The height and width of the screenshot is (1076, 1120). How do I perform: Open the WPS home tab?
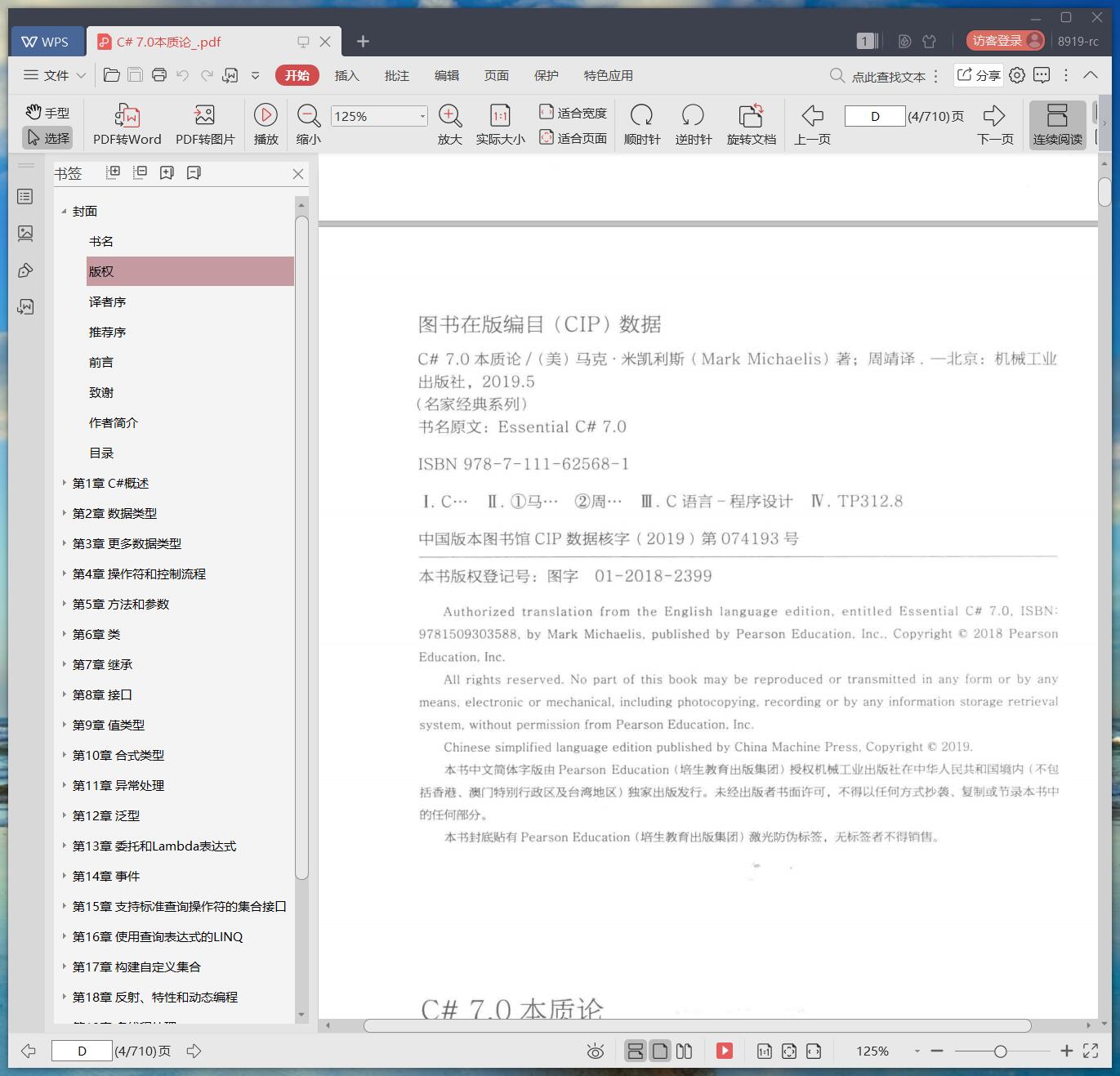[x=46, y=42]
